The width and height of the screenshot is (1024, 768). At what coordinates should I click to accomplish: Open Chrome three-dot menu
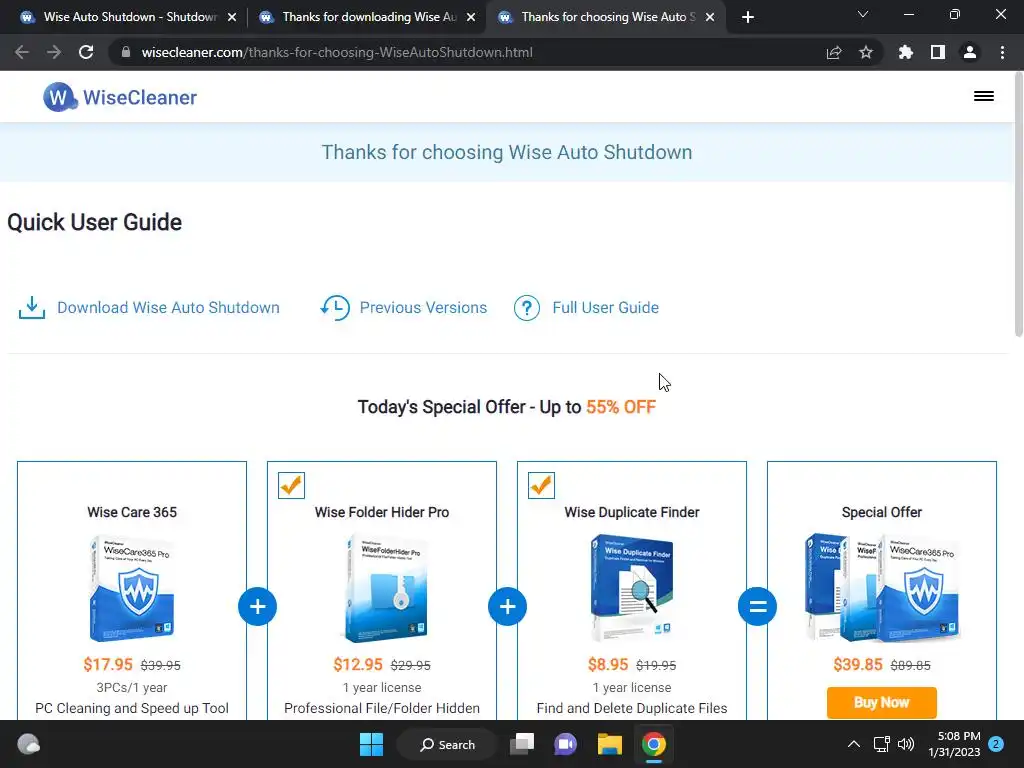pyautogui.click(x=1002, y=52)
